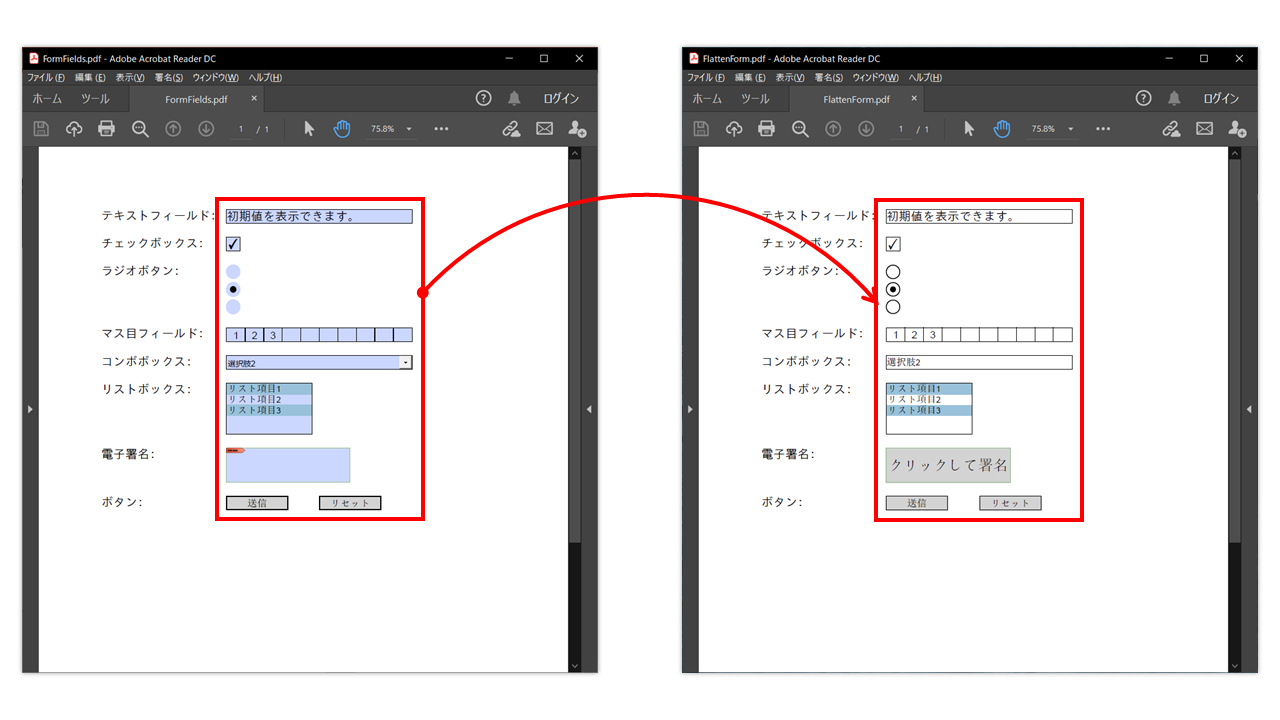The image size is (1280, 720).
Task: Click ログイン in FormFields.pdf window
Action: point(561,98)
